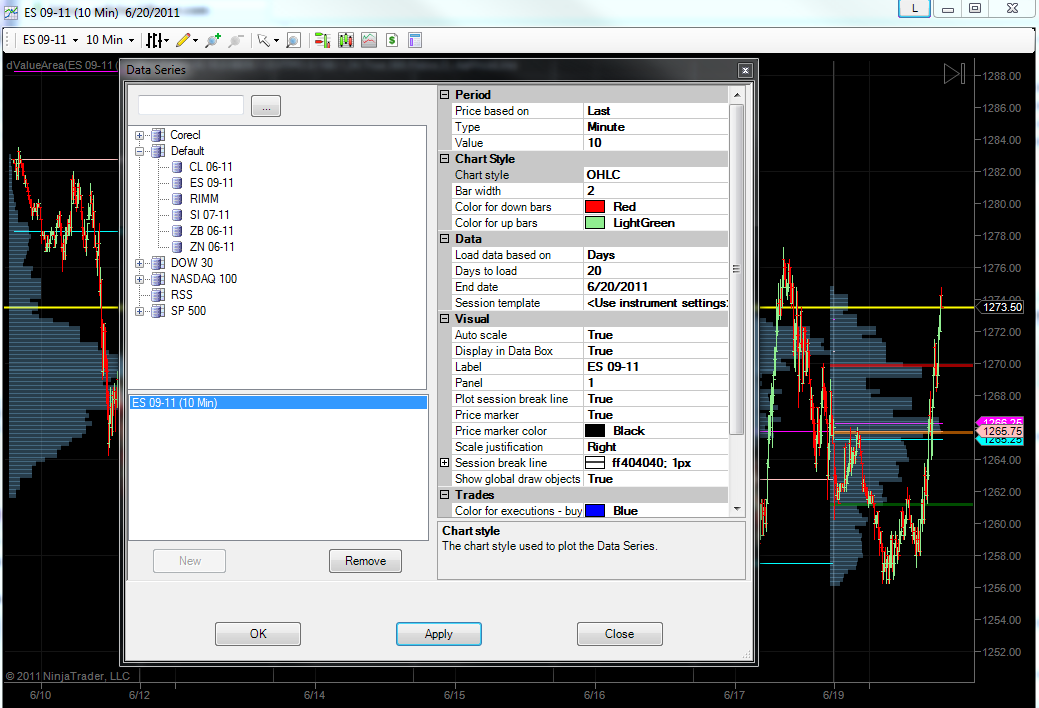Click the OK button
This screenshot has height=708, width=1039.
(258, 634)
